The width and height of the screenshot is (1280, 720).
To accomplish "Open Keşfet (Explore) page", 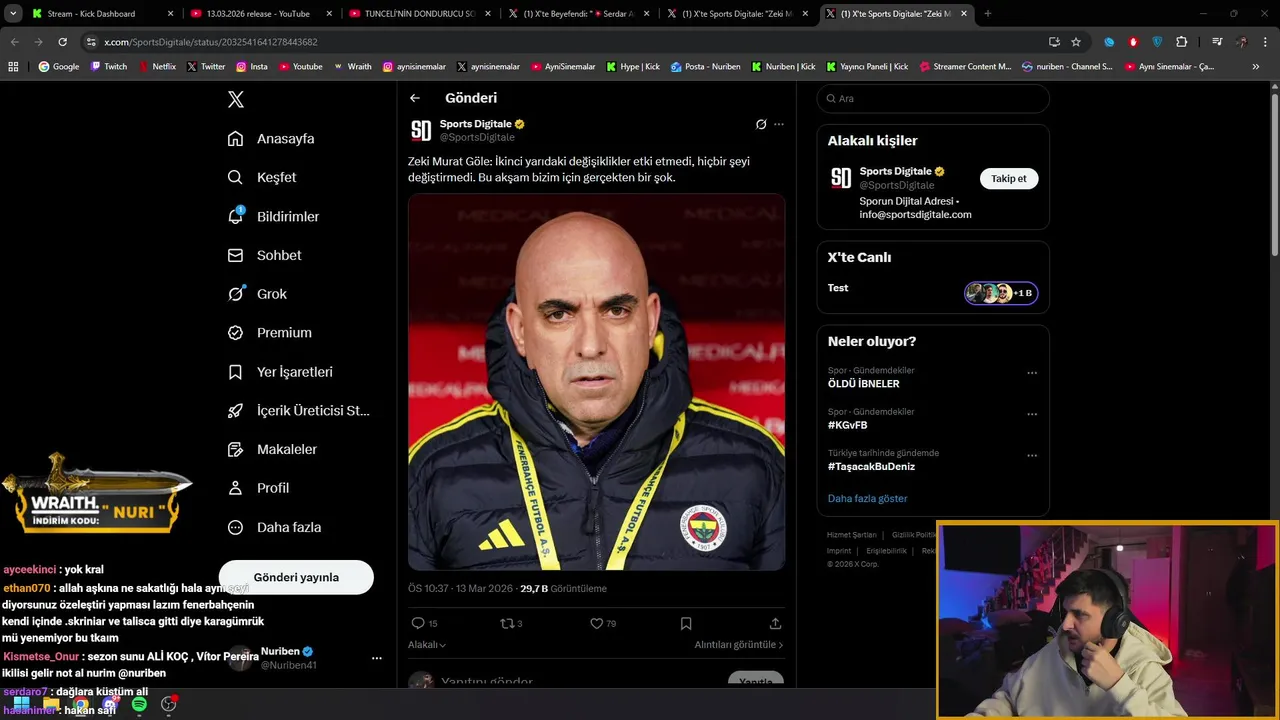I will coord(262,177).
